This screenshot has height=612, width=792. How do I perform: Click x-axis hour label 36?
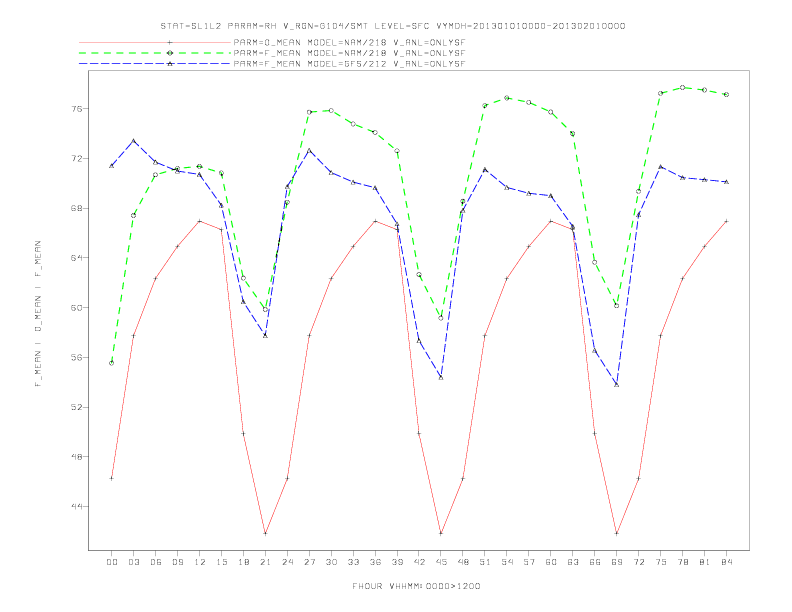click(375, 562)
